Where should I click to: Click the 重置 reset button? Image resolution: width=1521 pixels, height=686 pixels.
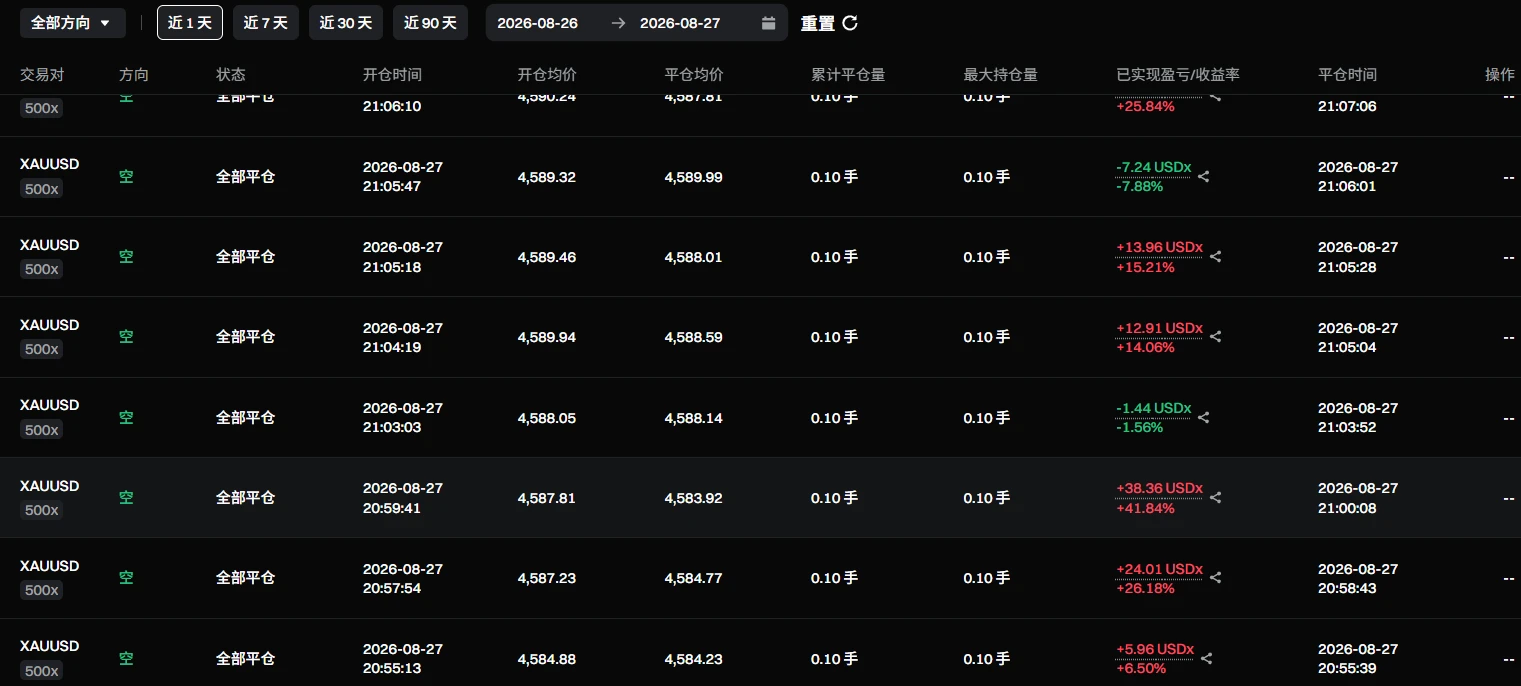829,23
